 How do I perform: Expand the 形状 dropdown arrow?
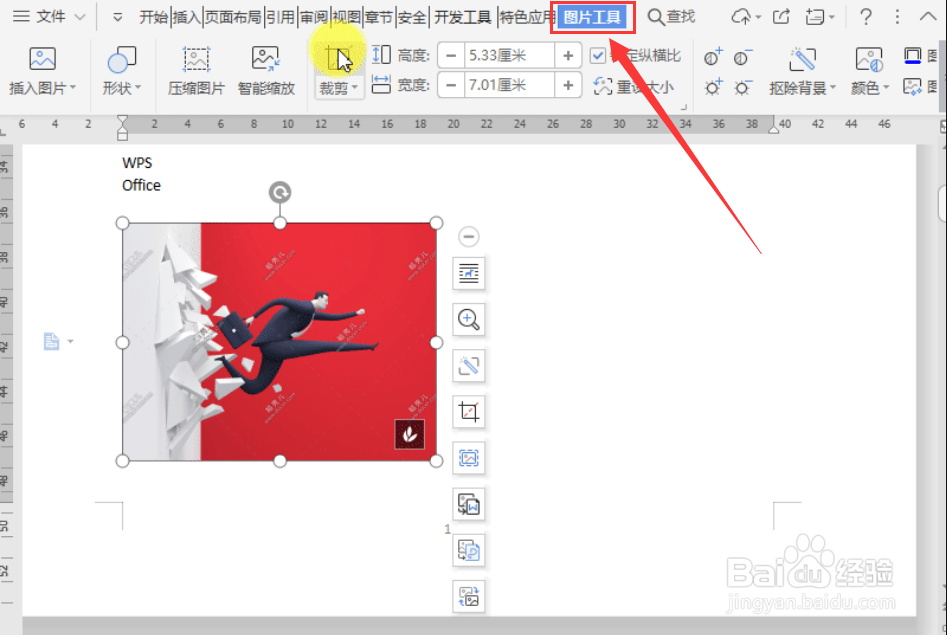click(138, 88)
